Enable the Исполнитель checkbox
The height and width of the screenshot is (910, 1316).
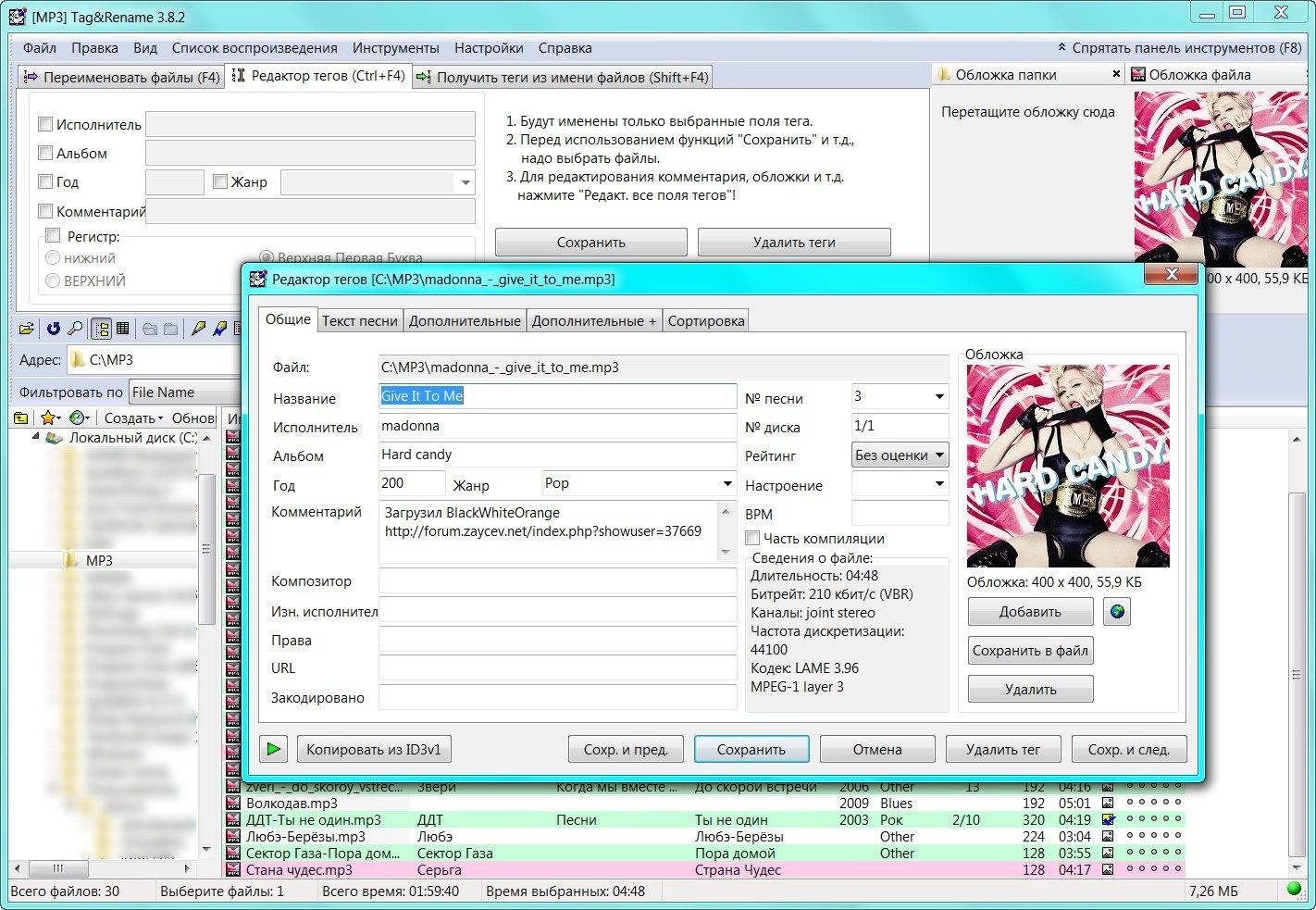click(x=45, y=124)
